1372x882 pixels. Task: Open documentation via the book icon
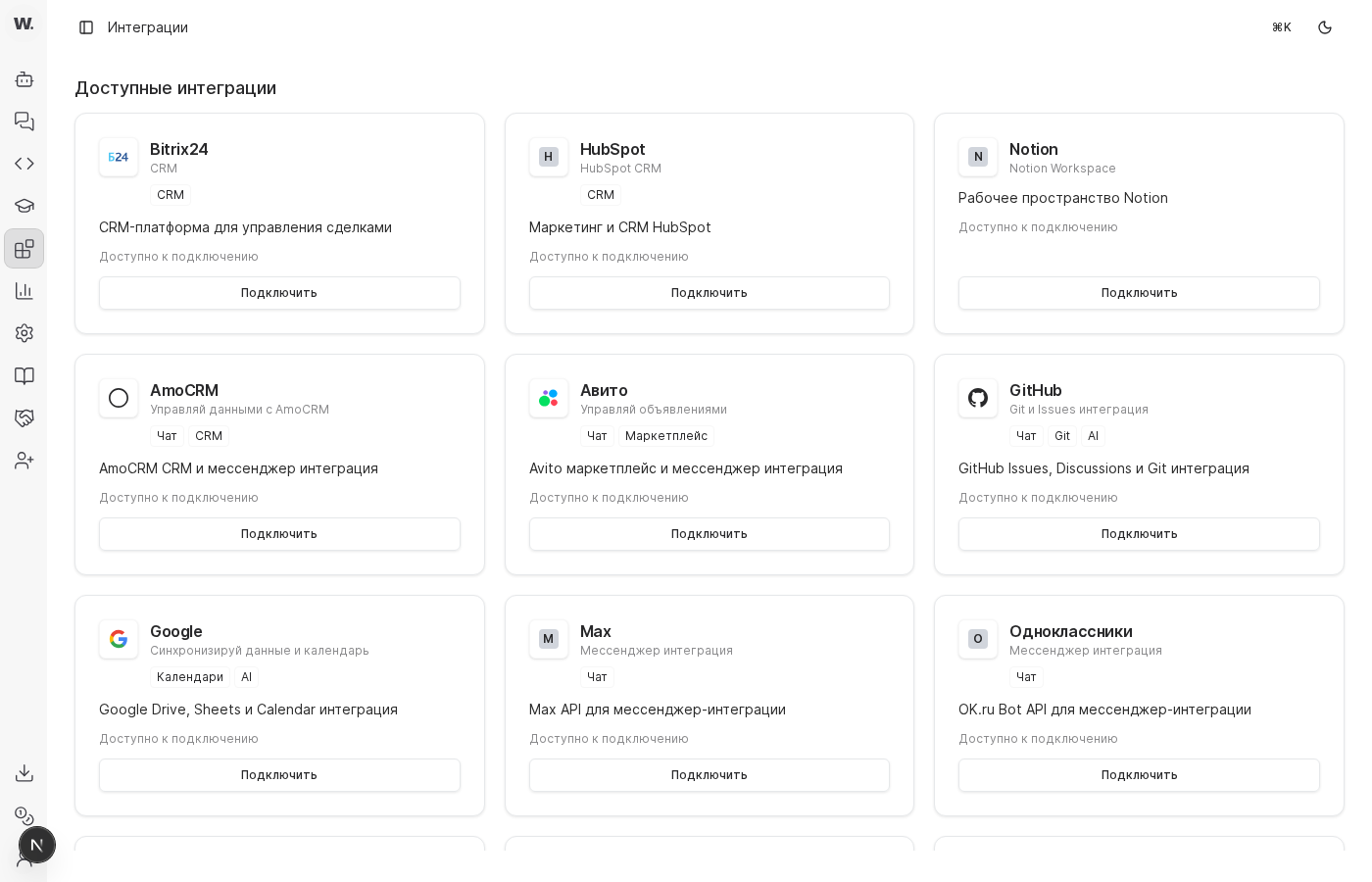point(24,376)
